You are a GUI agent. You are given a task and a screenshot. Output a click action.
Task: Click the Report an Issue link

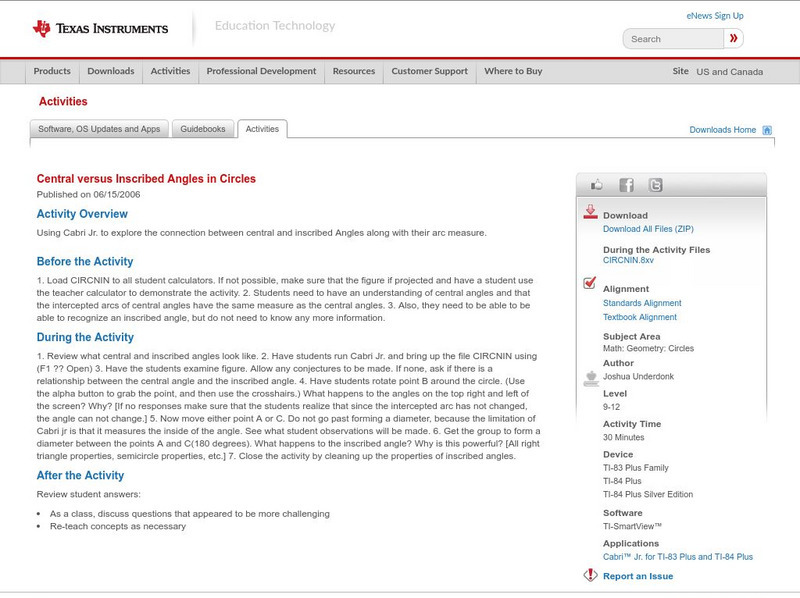(x=638, y=576)
